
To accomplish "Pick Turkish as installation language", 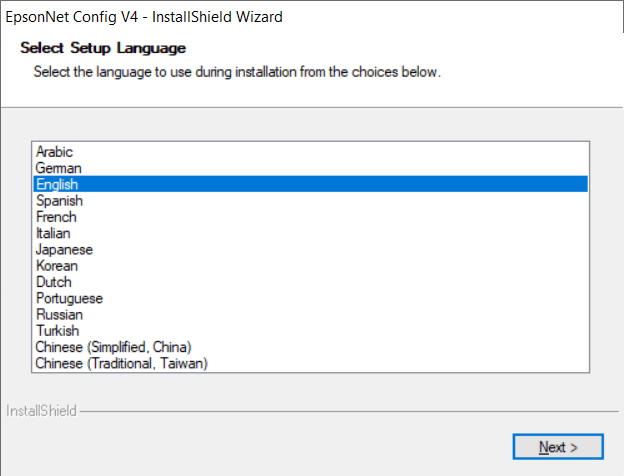I will coord(57,331).
